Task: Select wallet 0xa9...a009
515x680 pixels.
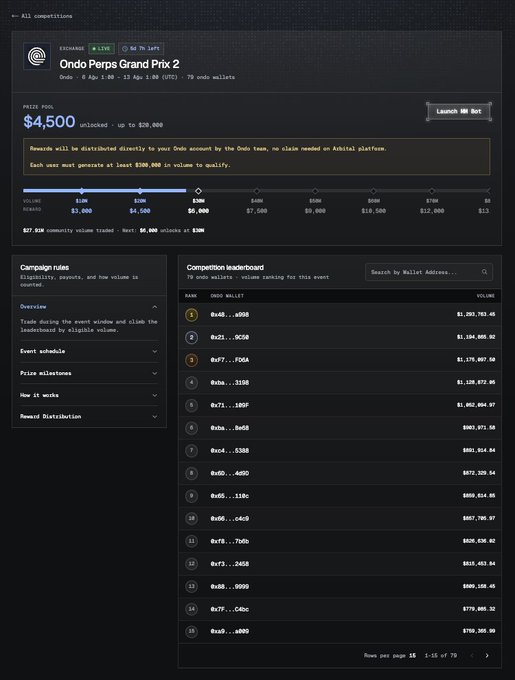Action: click(x=230, y=631)
